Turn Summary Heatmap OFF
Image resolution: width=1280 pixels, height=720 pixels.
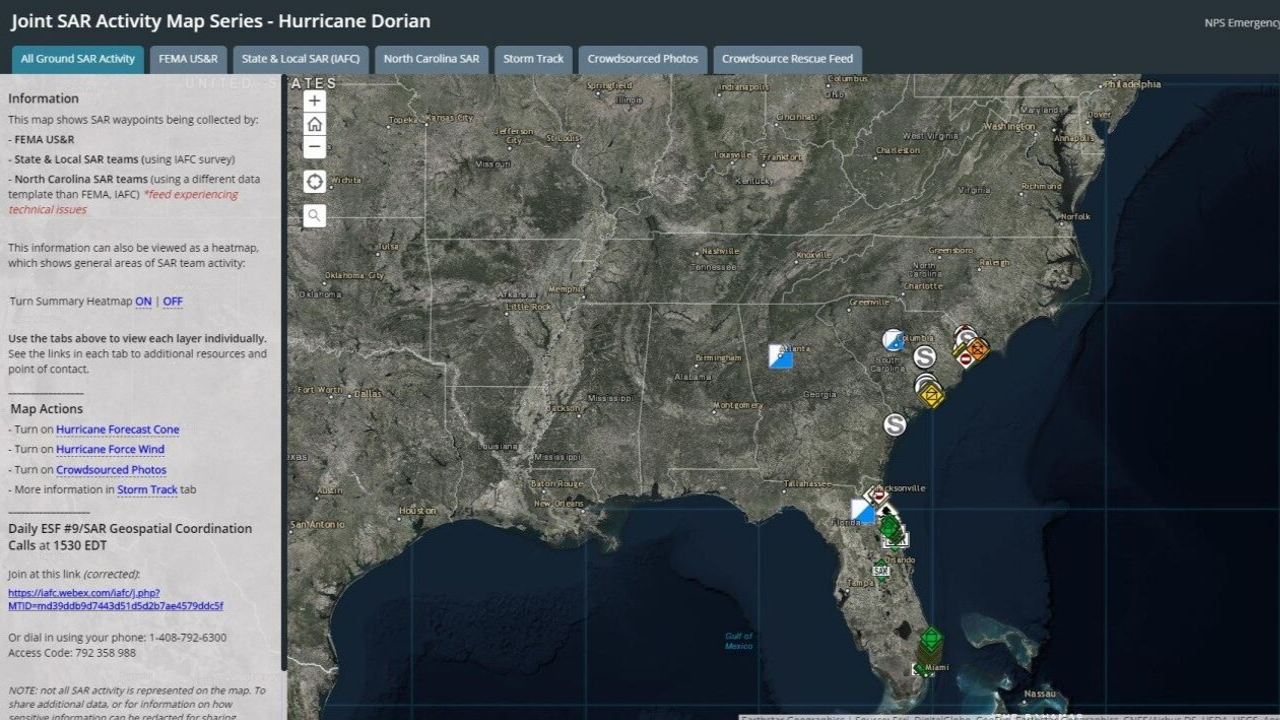pyautogui.click(x=173, y=301)
